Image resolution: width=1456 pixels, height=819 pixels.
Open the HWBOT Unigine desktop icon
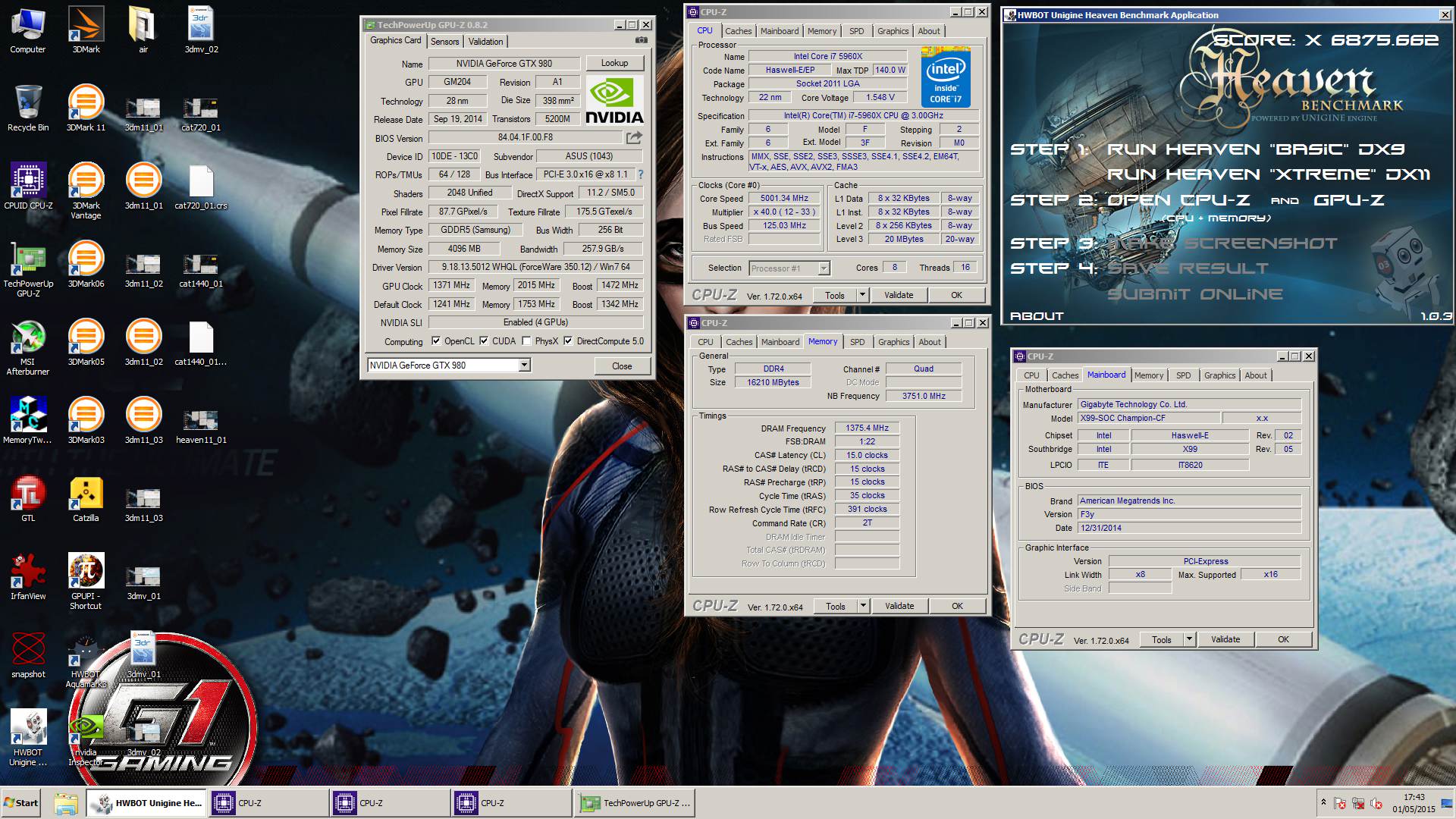28,738
